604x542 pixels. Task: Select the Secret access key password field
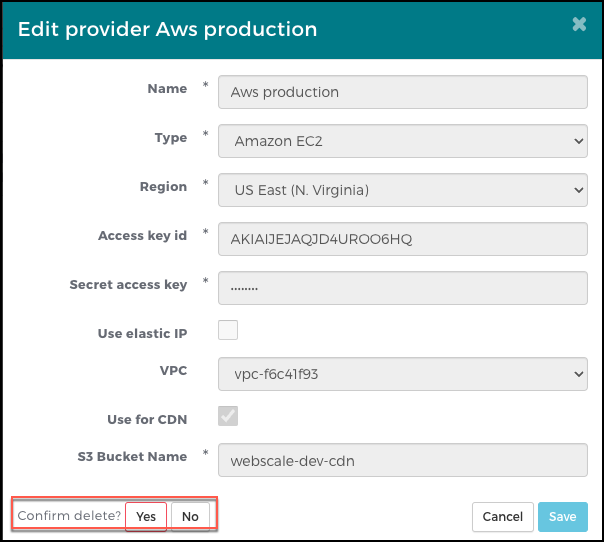402,288
